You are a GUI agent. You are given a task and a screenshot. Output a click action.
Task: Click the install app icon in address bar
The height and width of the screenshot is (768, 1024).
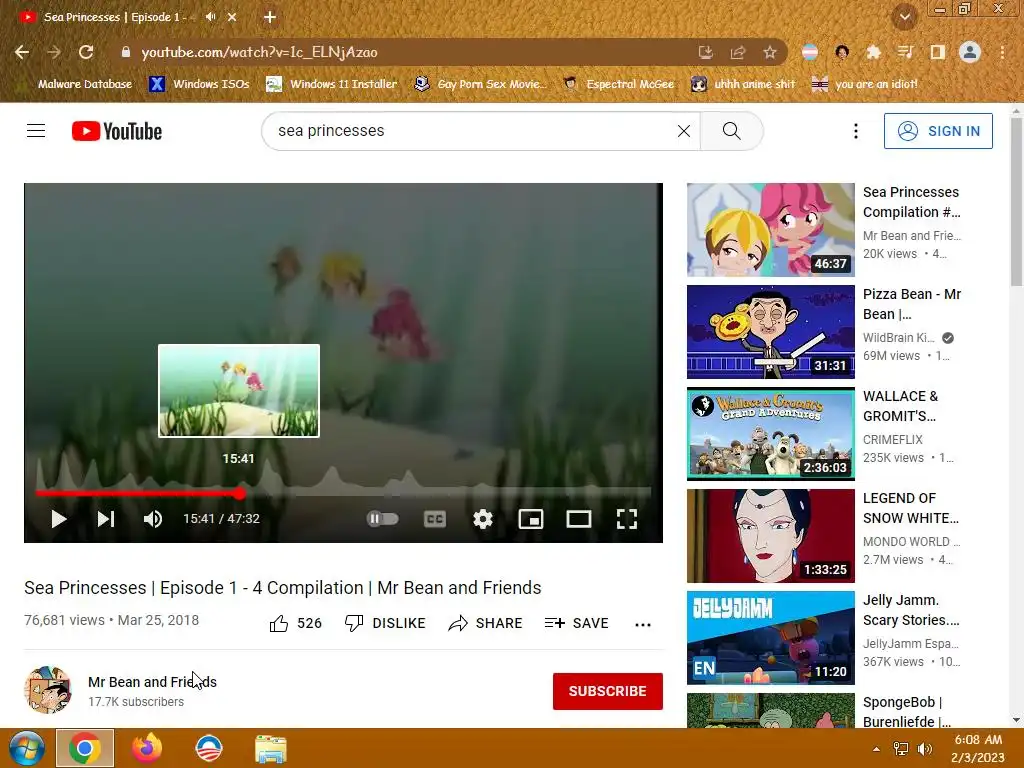pos(705,52)
